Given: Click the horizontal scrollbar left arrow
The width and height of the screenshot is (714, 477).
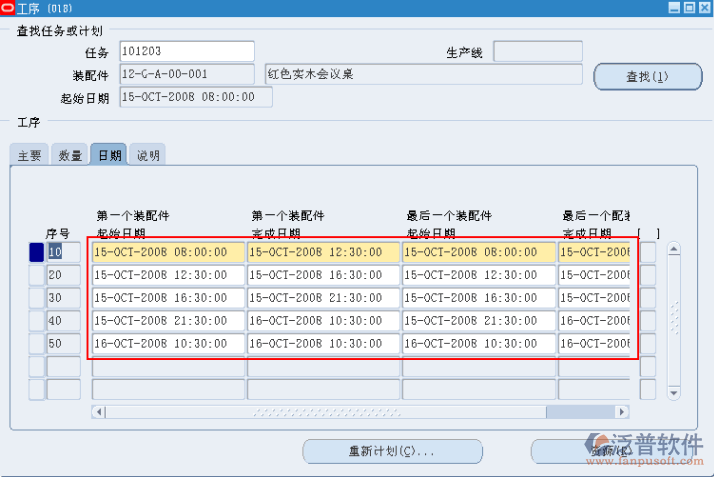Looking at the screenshot, I should (98, 411).
